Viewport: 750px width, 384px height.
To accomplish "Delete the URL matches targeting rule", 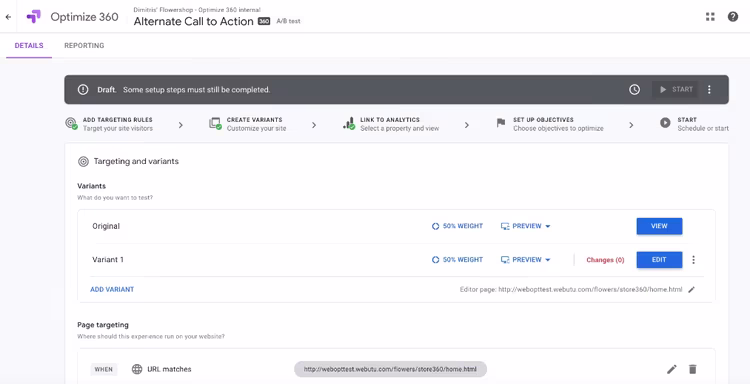I will (693, 369).
